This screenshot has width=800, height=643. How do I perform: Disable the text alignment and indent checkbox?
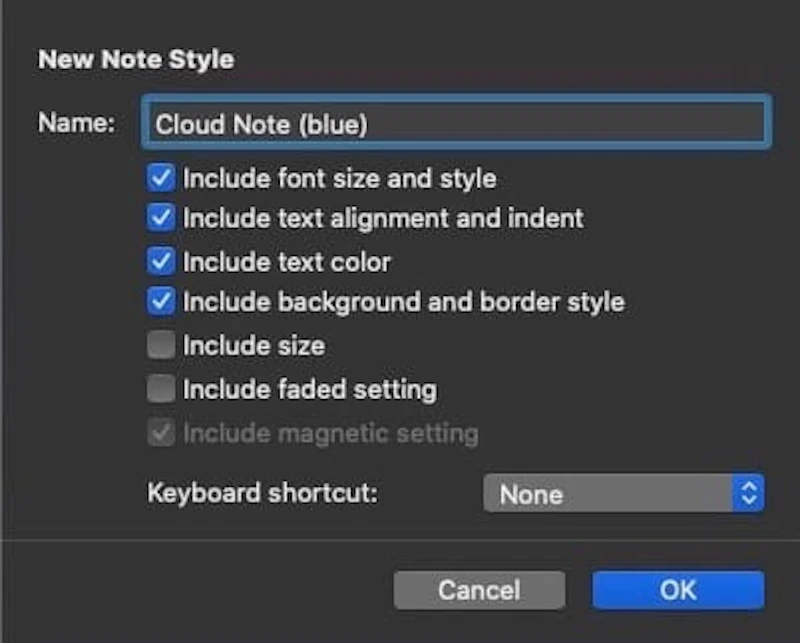pyautogui.click(x=161, y=218)
